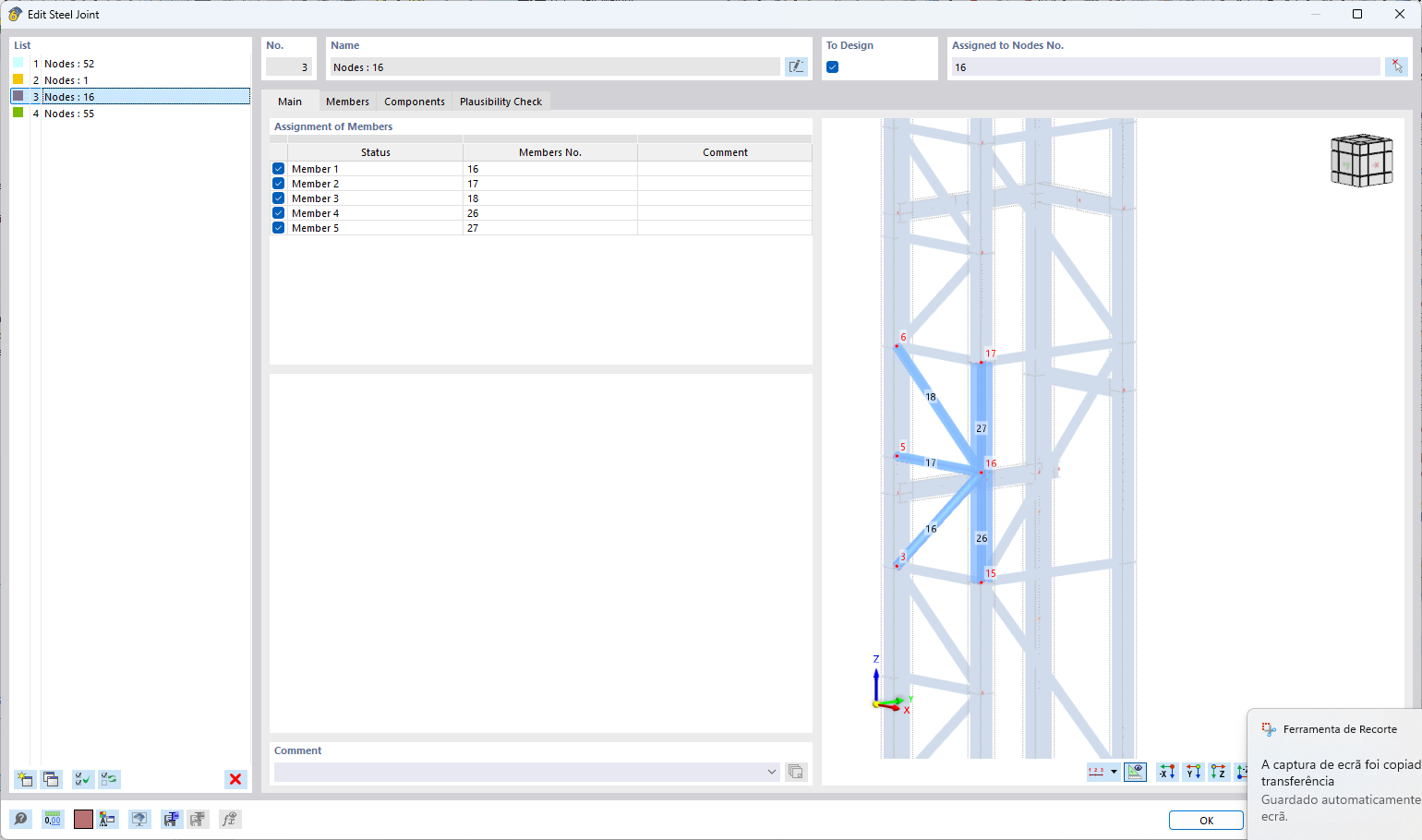
Task: Delete the selected joint with red X
Action: (x=235, y=779)
